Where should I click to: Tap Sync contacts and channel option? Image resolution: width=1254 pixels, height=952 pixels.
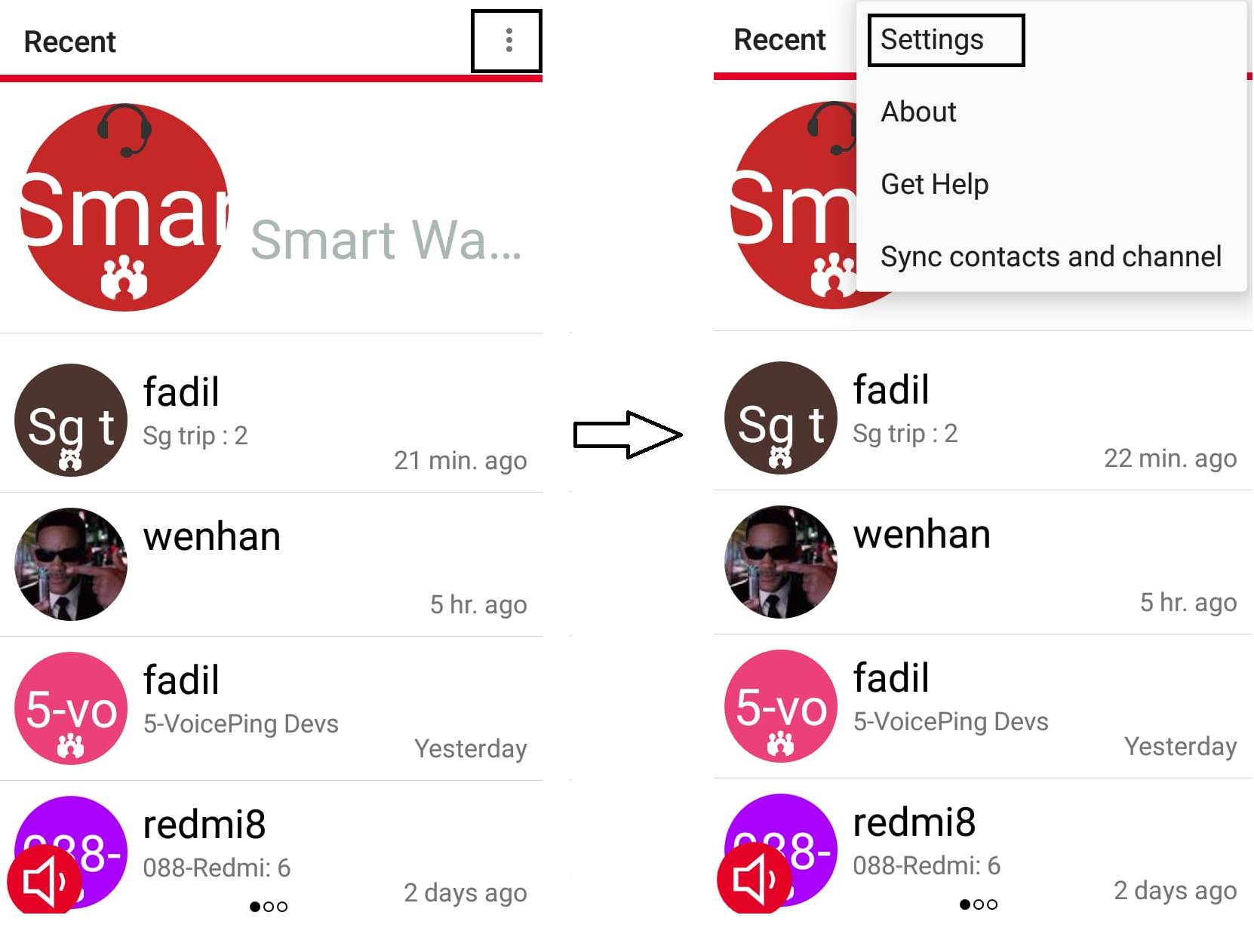point(1051,256)
